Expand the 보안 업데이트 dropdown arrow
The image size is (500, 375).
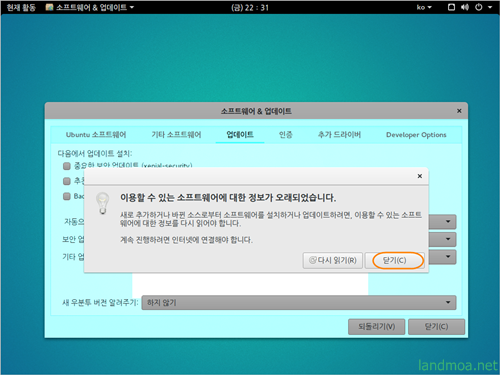pyautogui.click(x=448, y=239)
